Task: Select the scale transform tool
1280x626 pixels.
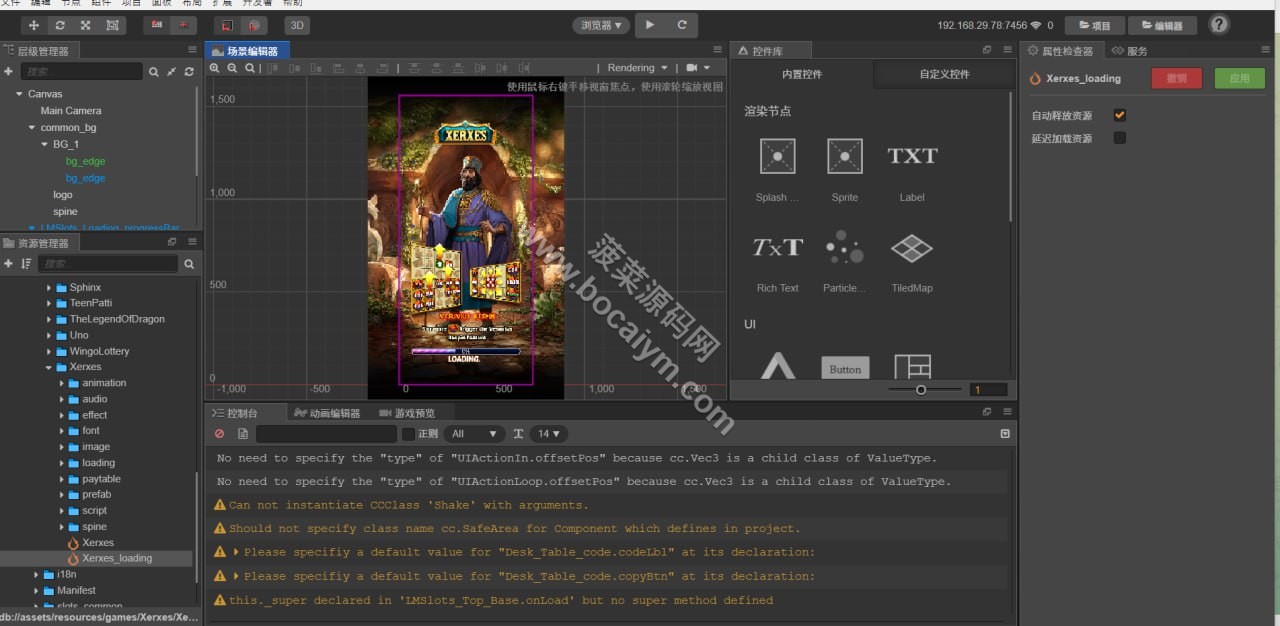Action: pyautogui.click(x=86, y=25)
